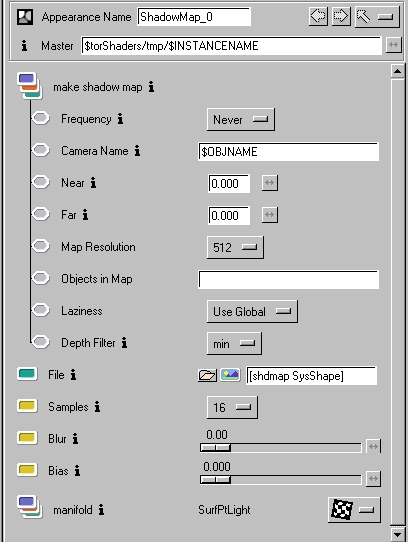408x542 pixels.
Task: Open the manifold SurfPtLight checker menu button
Action: click(354, 510)
